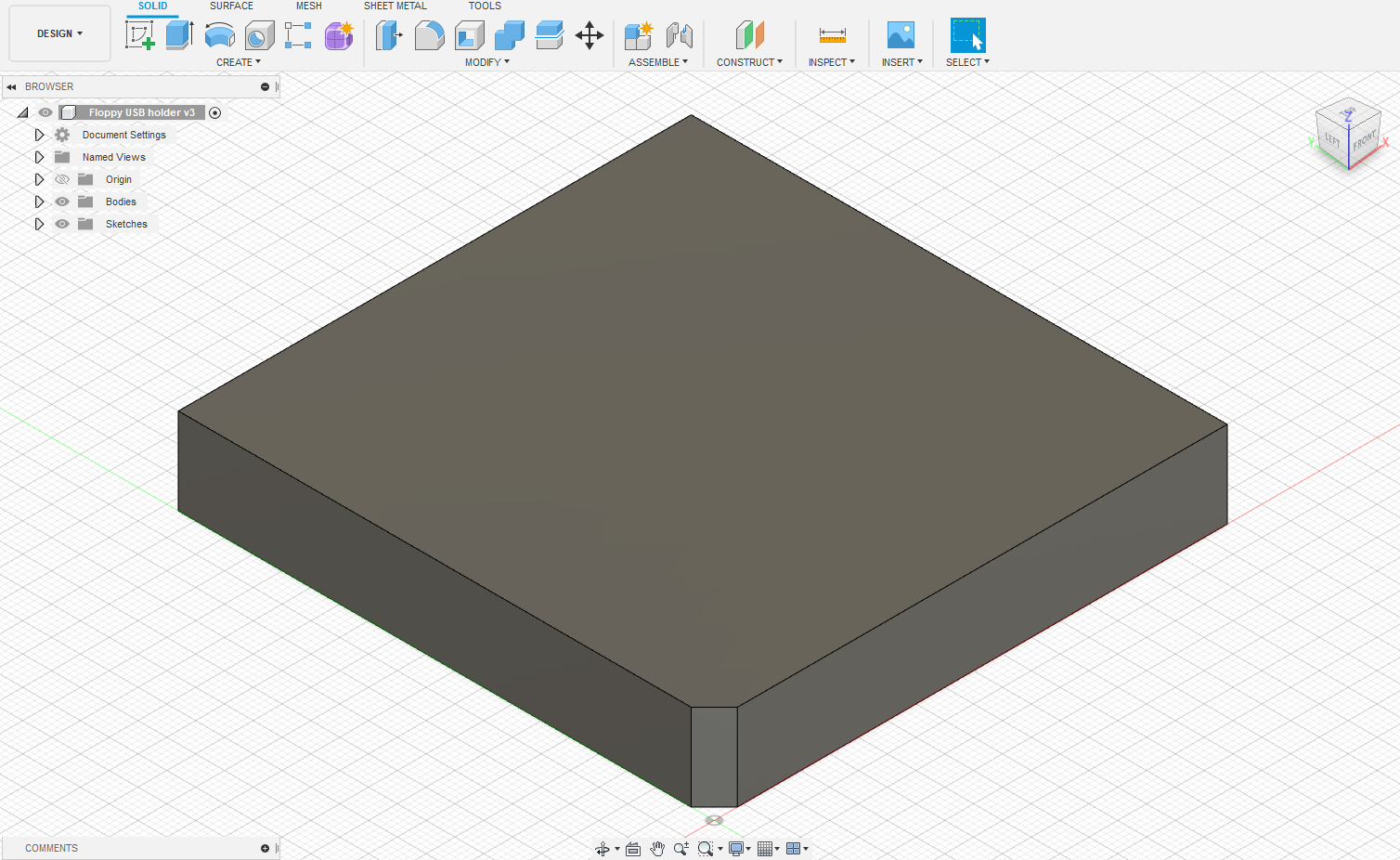Switch to the Surface tab
1400x860 pixels.
point(231,6)
